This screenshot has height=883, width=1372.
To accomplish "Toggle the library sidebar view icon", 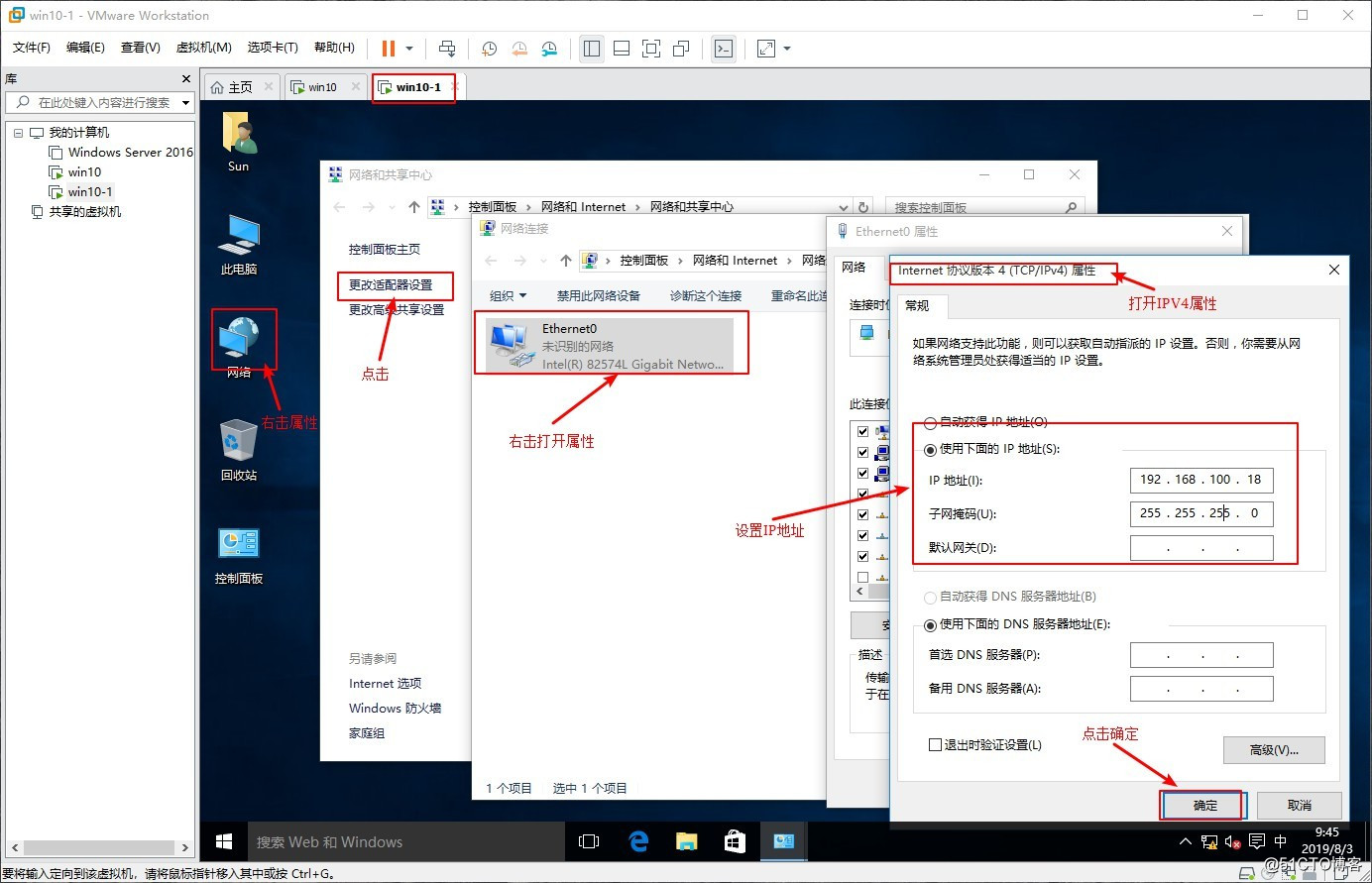I will pos(592,48).
